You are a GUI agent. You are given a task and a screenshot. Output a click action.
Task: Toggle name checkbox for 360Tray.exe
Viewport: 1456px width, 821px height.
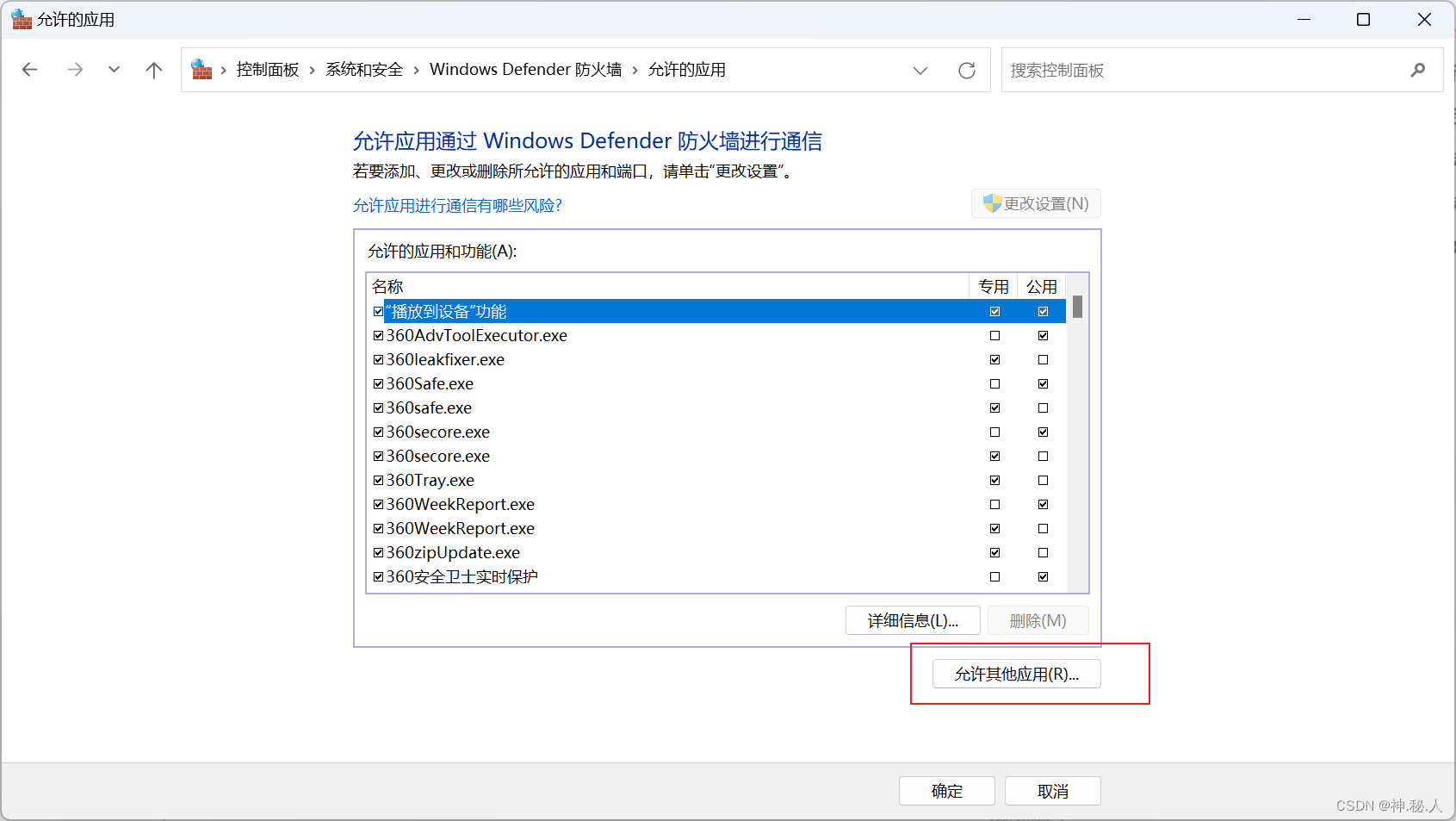coord(379,481)
